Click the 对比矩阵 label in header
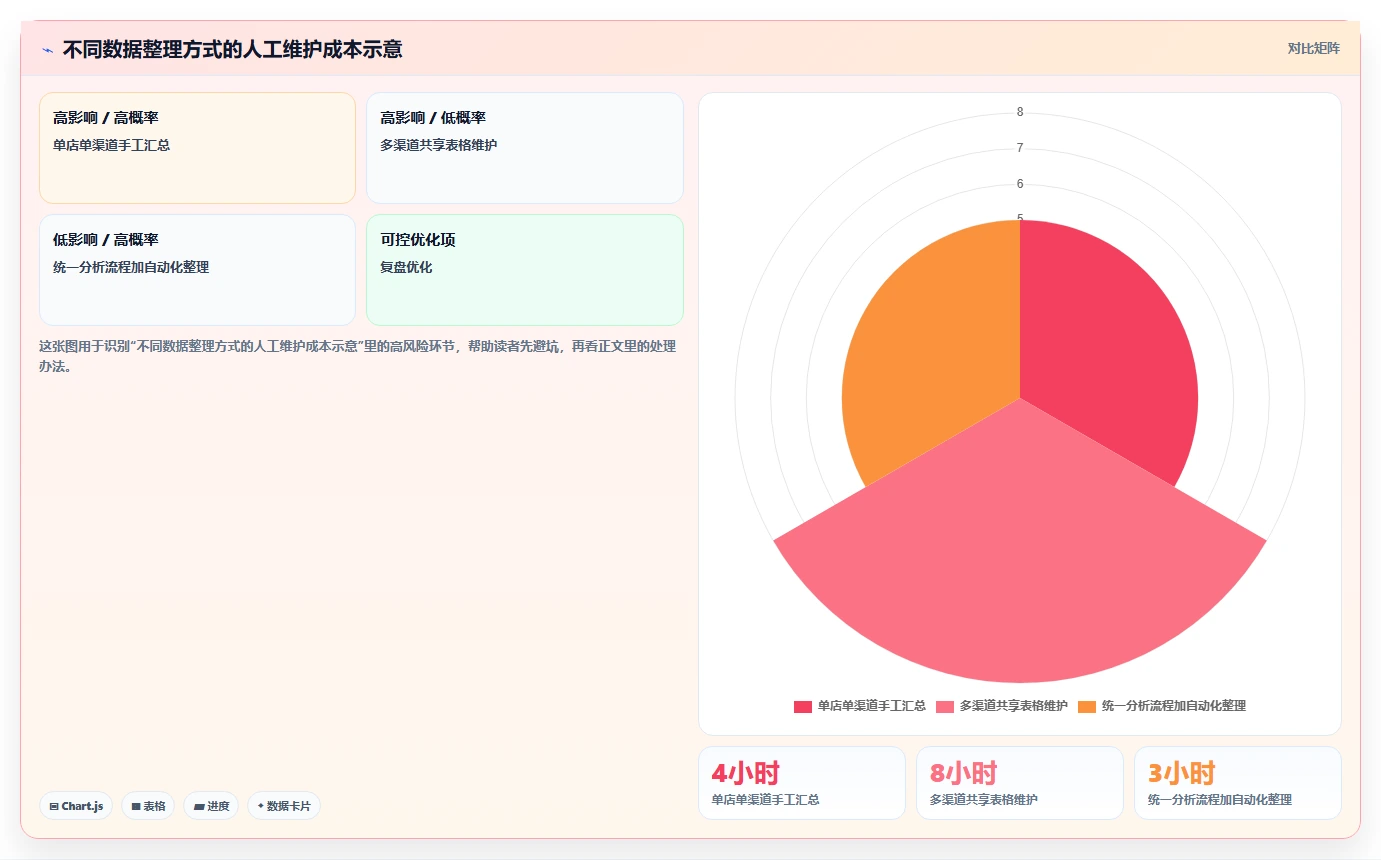Viewport: 1381px width, 860px height. click(x=1313, y=48)
